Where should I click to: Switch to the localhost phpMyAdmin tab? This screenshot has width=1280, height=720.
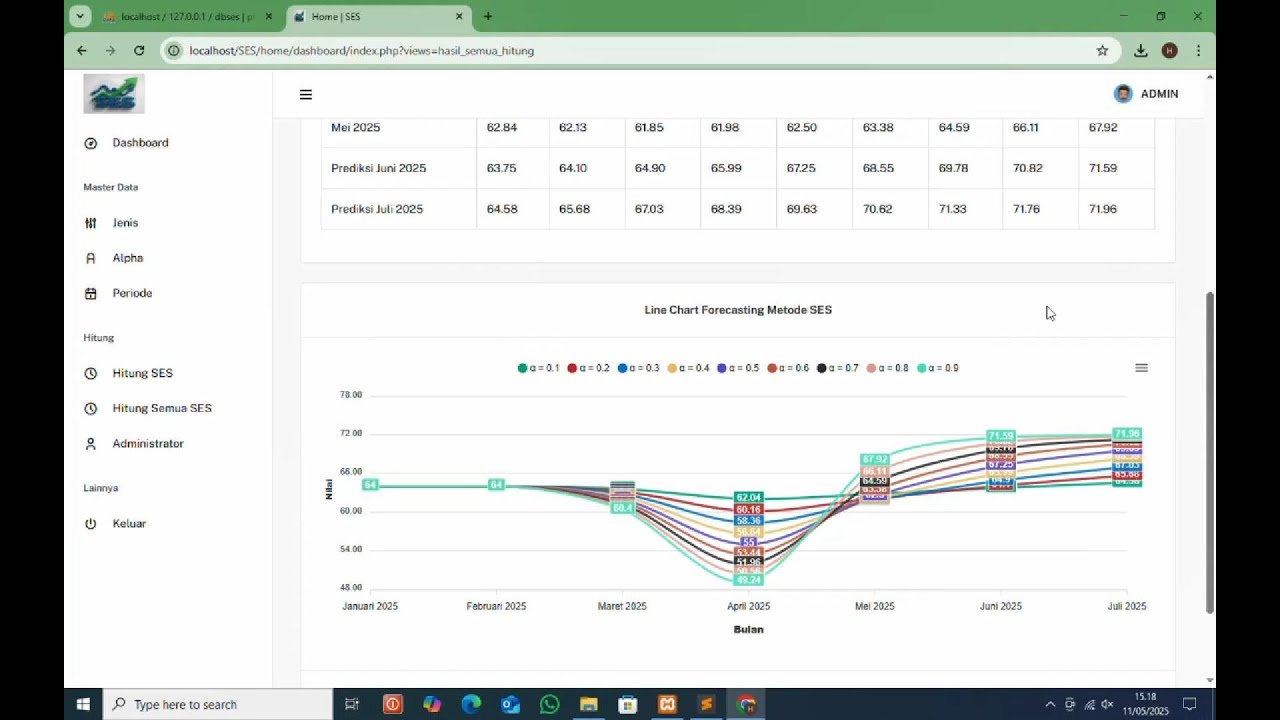(186, 17)
